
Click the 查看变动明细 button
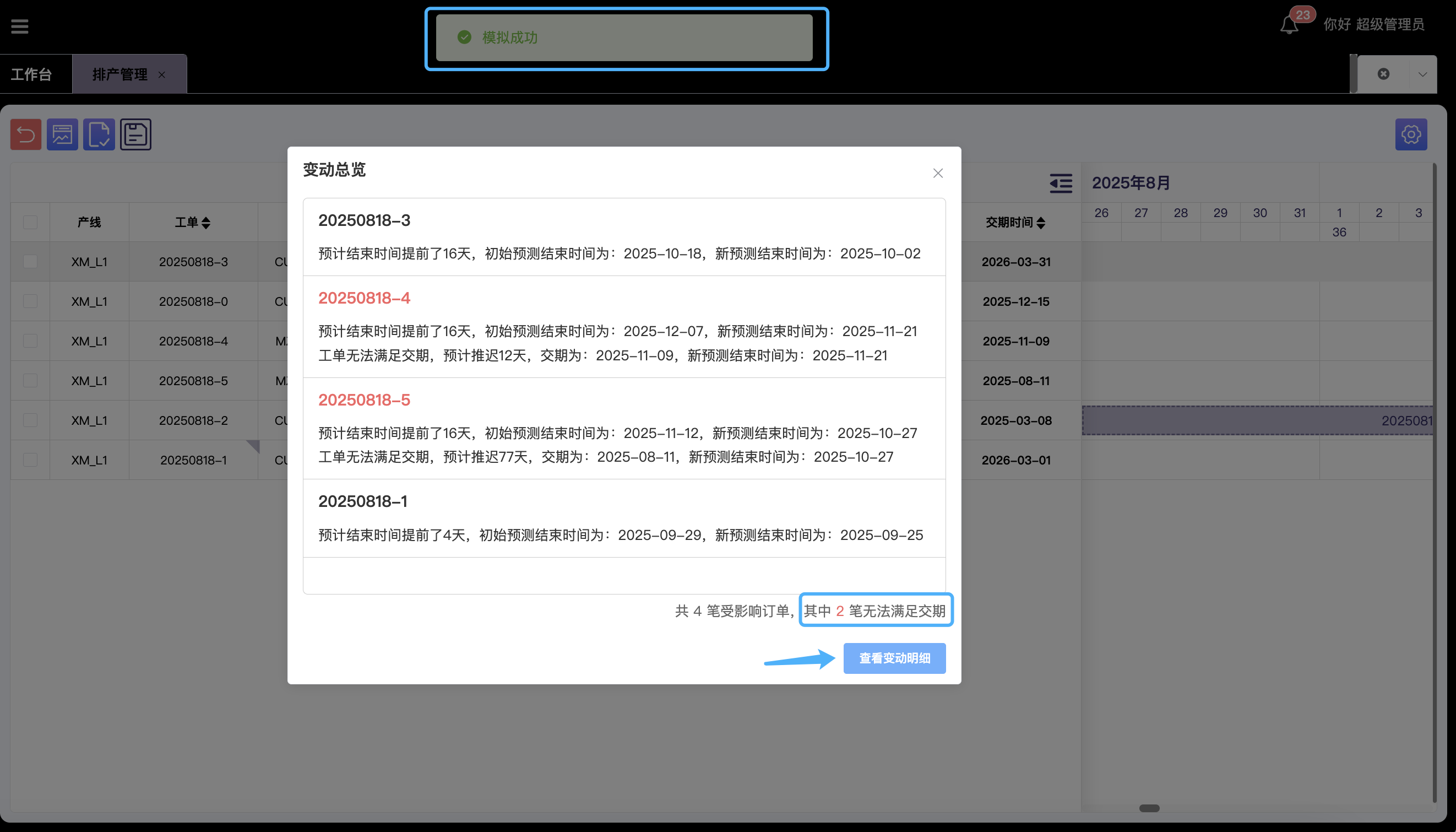[894, 658]
